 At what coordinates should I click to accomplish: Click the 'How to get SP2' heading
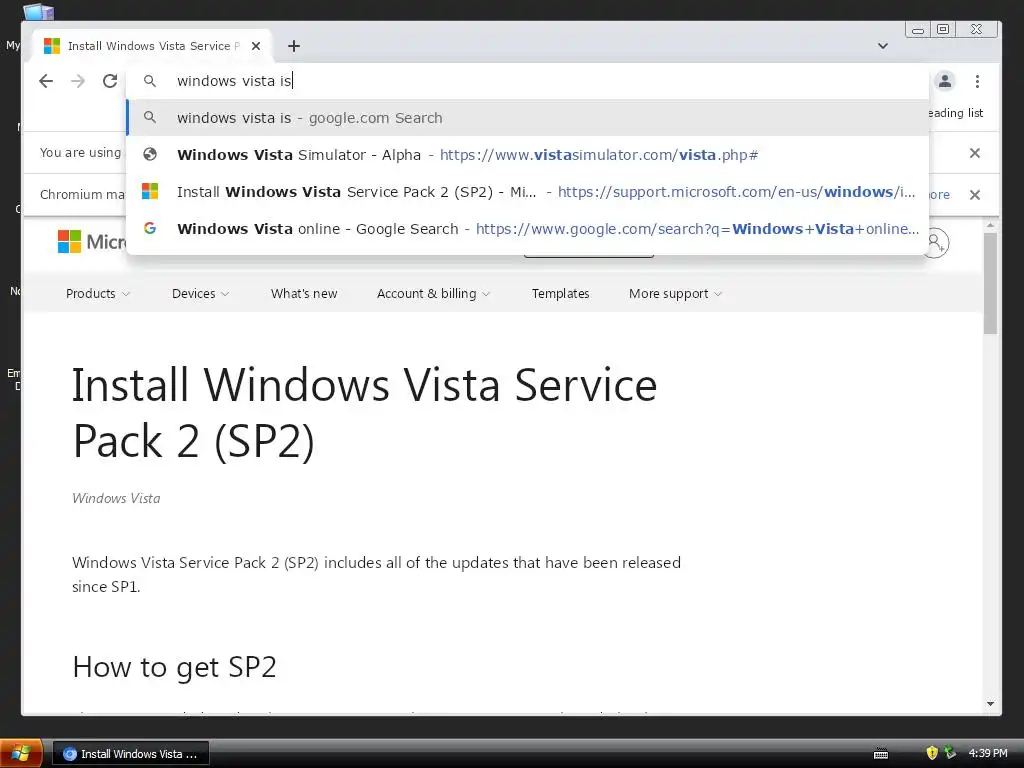click(x=174, y=667)
